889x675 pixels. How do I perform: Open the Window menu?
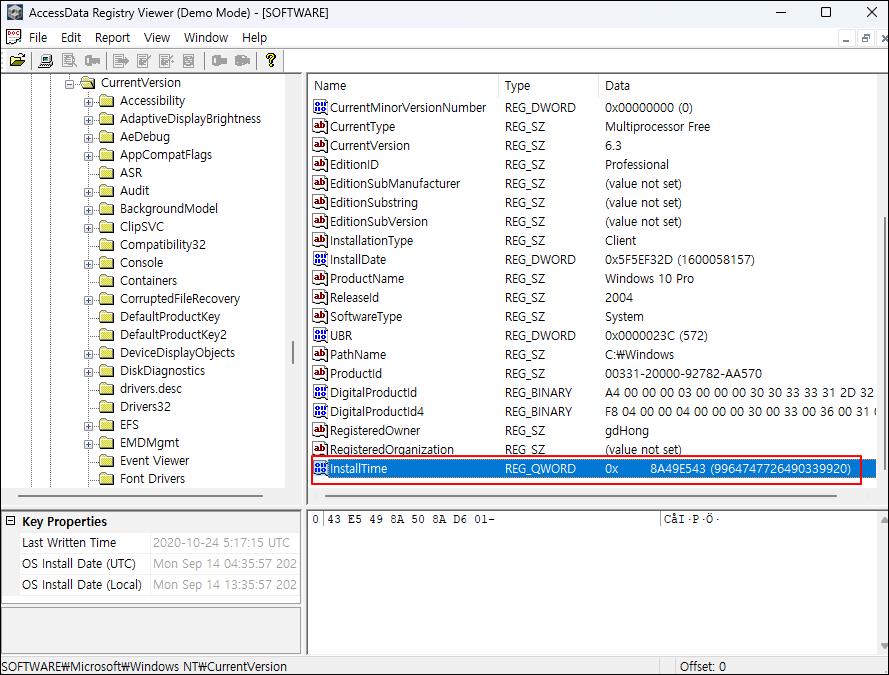point(206,37)
